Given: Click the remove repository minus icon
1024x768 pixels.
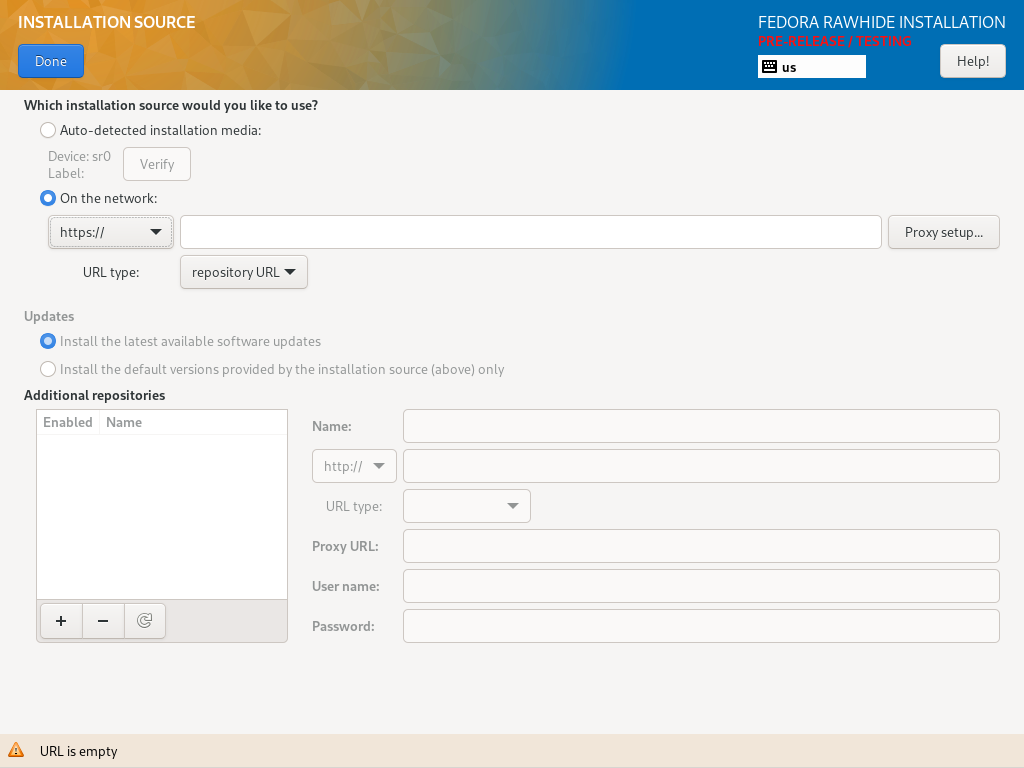Looking at the screenshot, I should (103, 620).
